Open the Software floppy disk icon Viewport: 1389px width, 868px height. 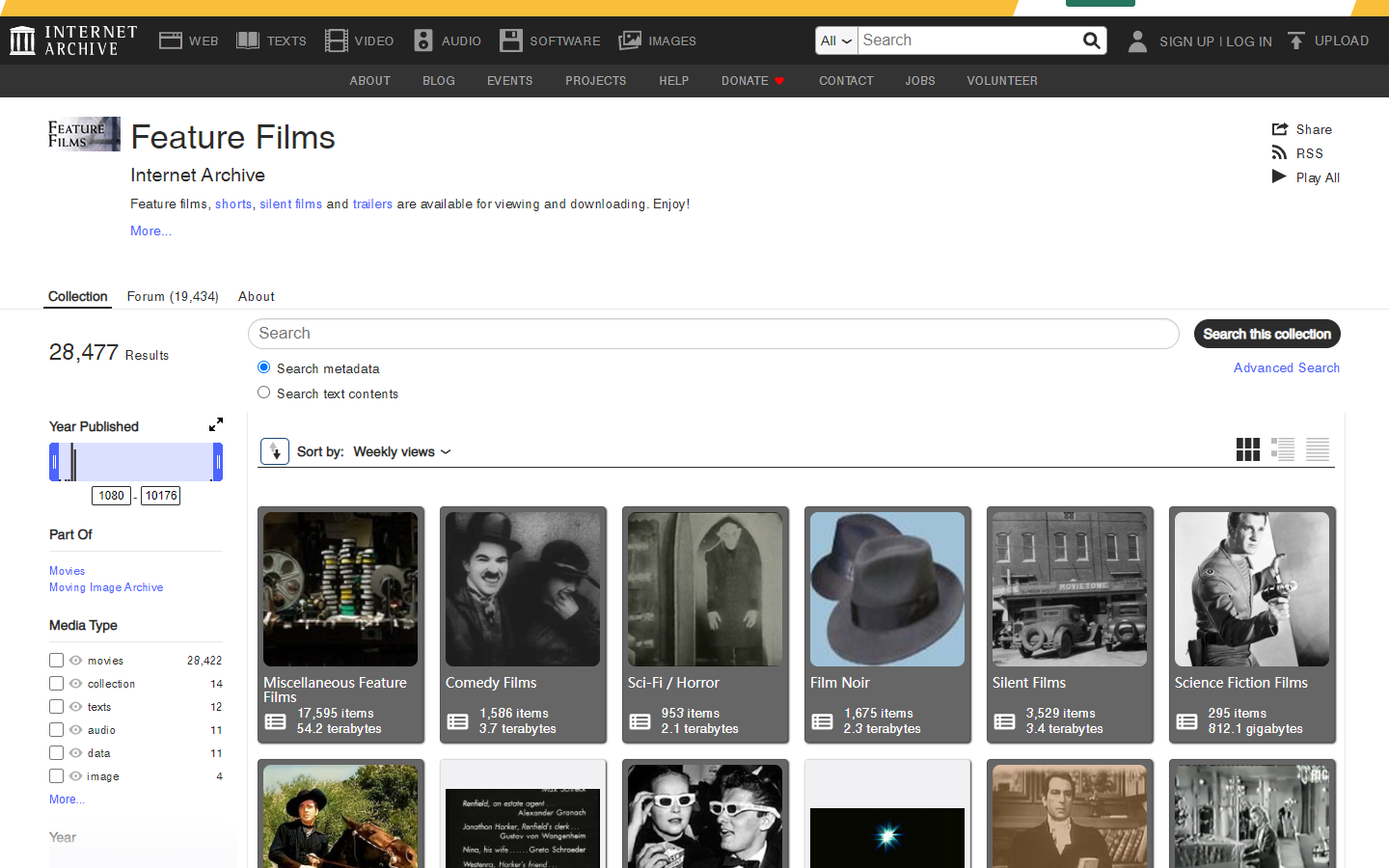pos(510,41)
